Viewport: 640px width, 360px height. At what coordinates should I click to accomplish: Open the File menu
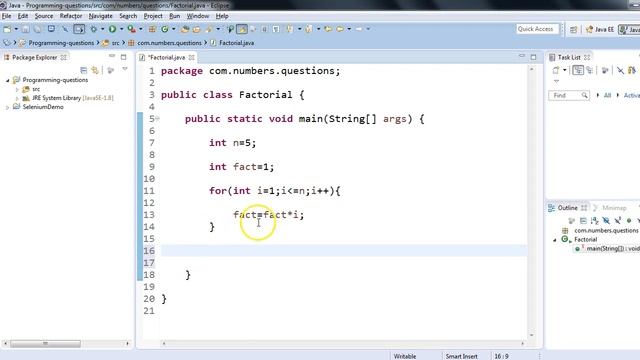(x=7, y=16)
